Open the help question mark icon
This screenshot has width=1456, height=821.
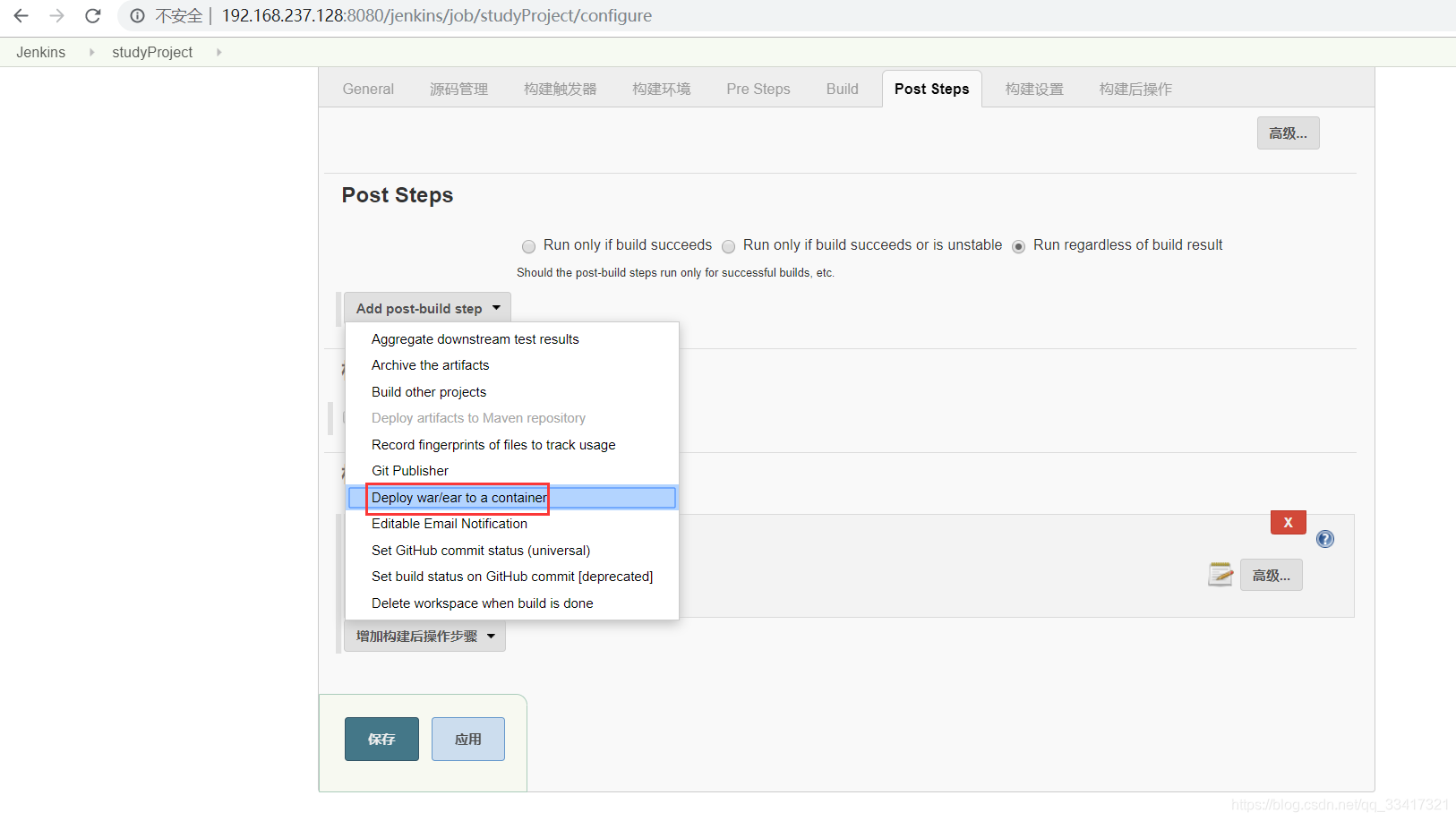pos(1325,539)
